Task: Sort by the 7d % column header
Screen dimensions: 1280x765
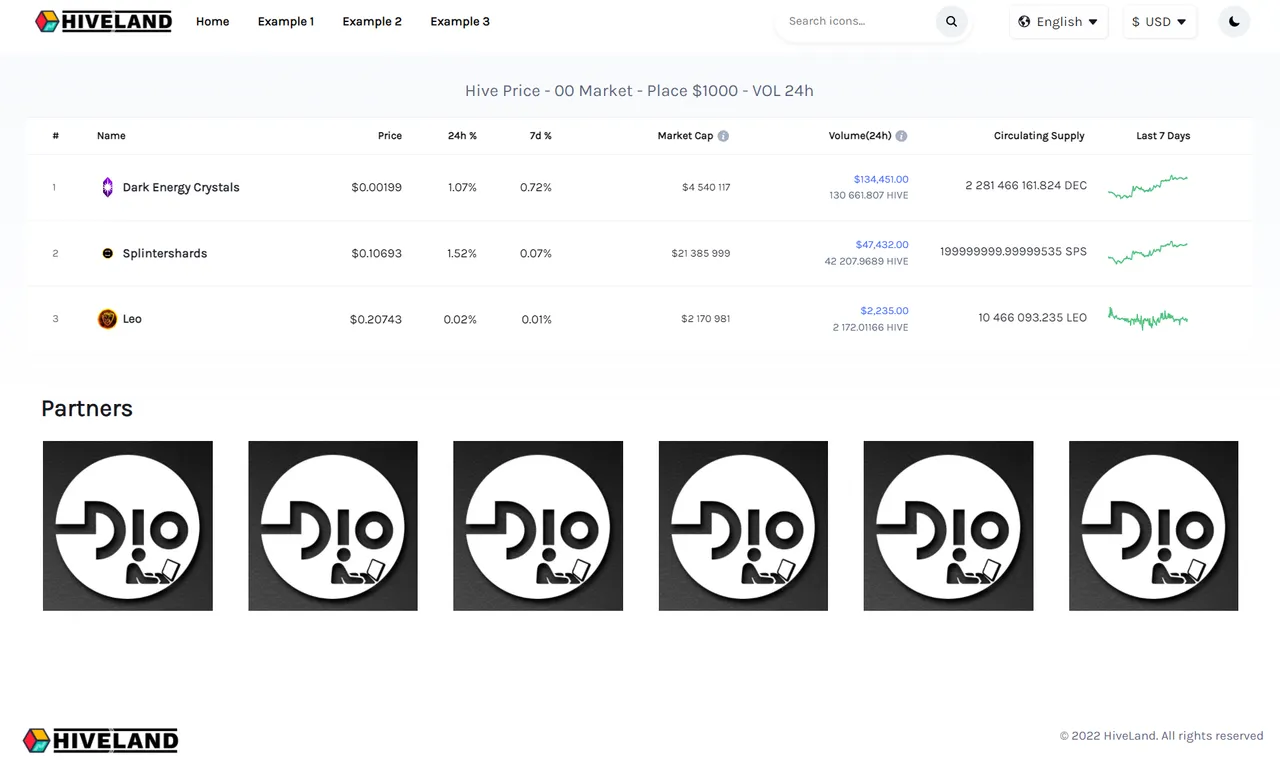Action: 541,136
